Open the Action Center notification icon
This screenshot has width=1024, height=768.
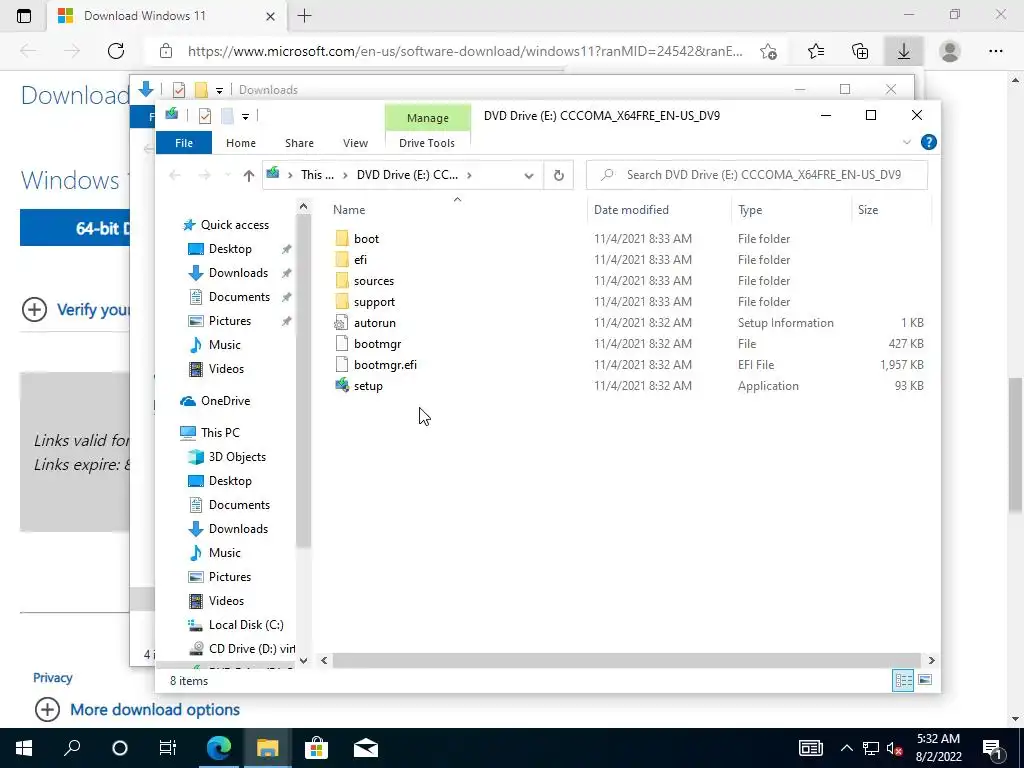992,748
